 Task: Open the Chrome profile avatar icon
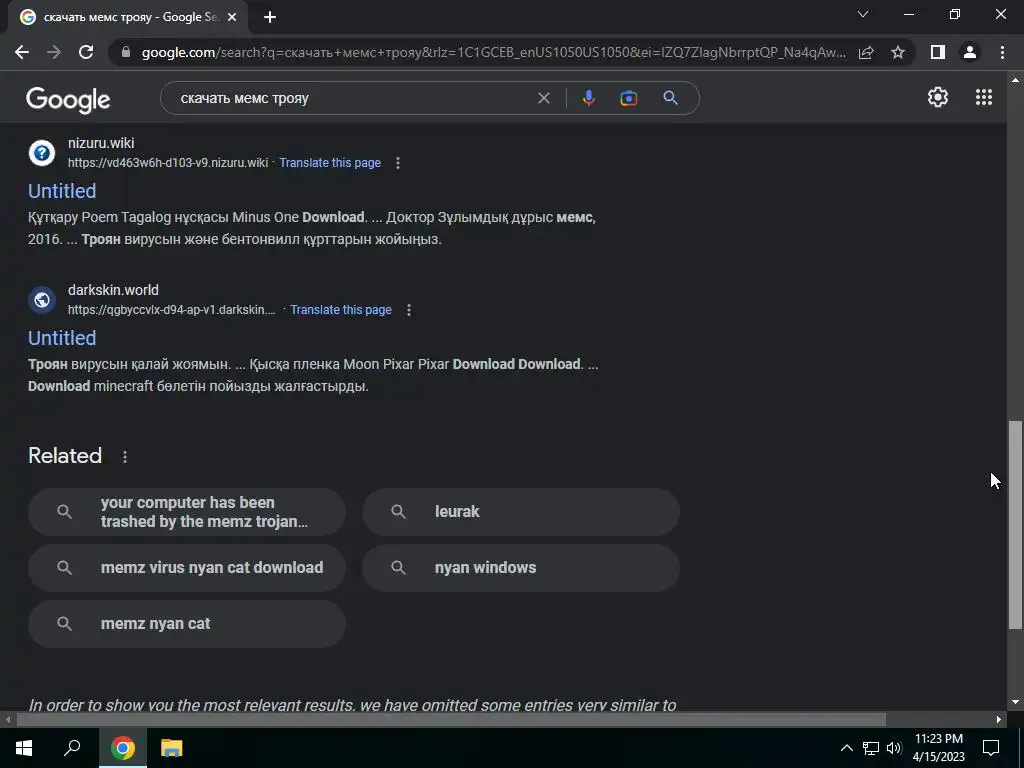pyautogui.click(x=970, y=52)
